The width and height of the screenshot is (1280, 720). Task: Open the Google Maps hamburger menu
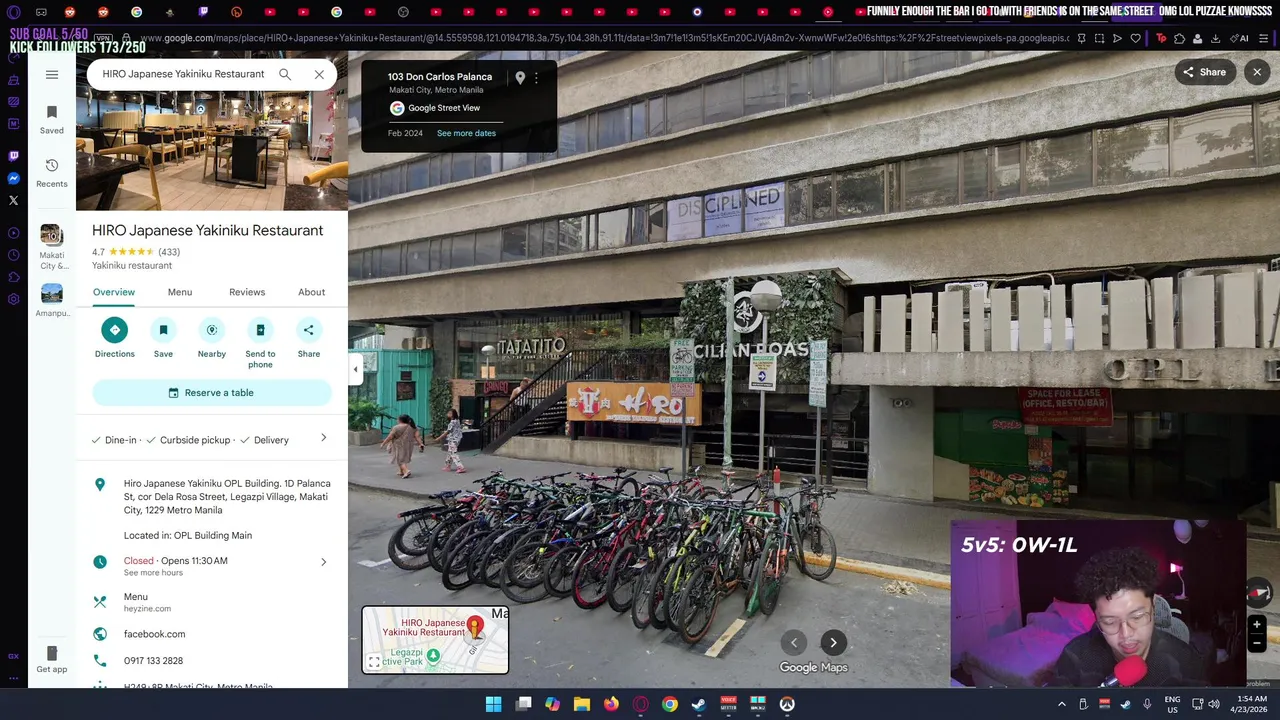[52, 74]
